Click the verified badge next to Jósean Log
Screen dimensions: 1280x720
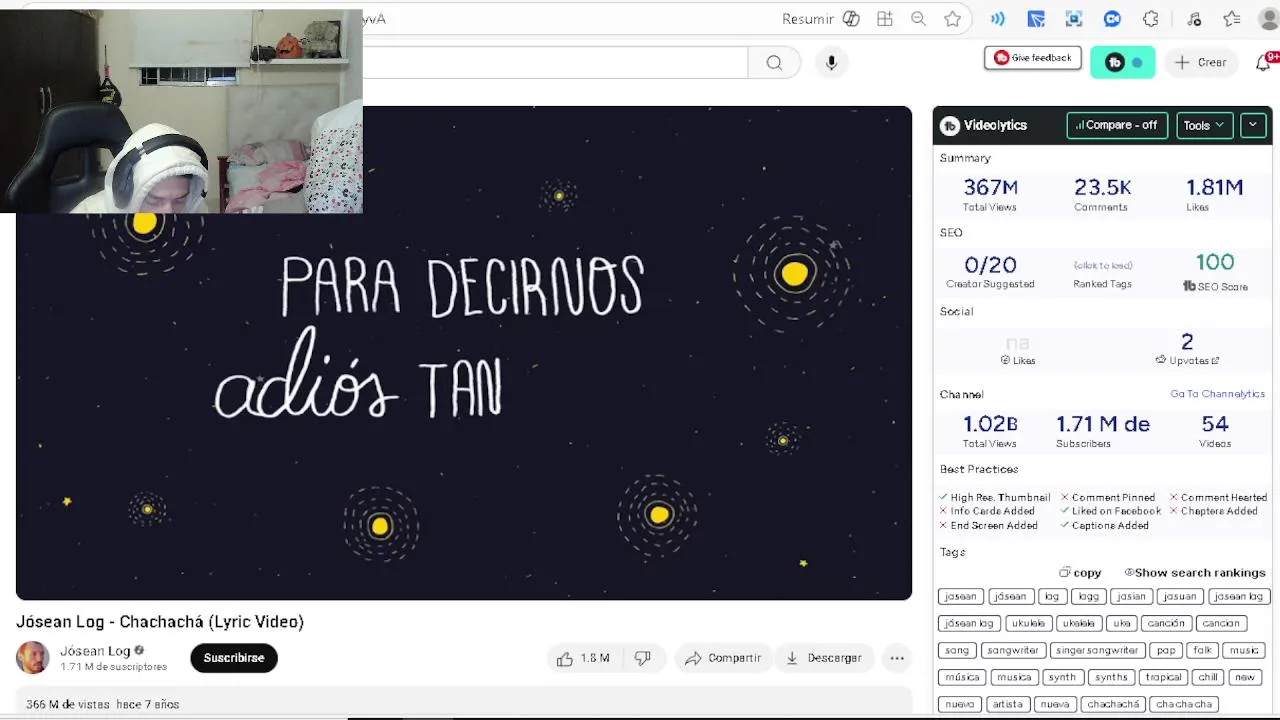139,651
